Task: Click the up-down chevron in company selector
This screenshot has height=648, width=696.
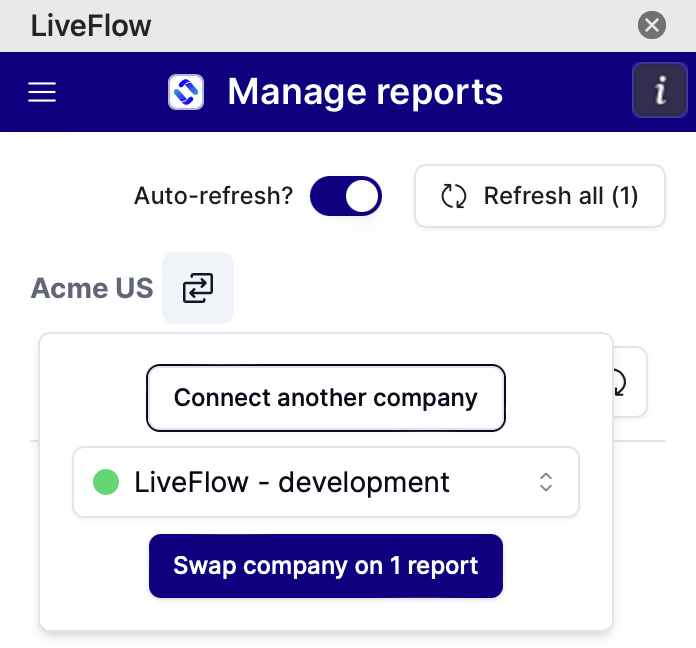Action: (x=546, y=482)
